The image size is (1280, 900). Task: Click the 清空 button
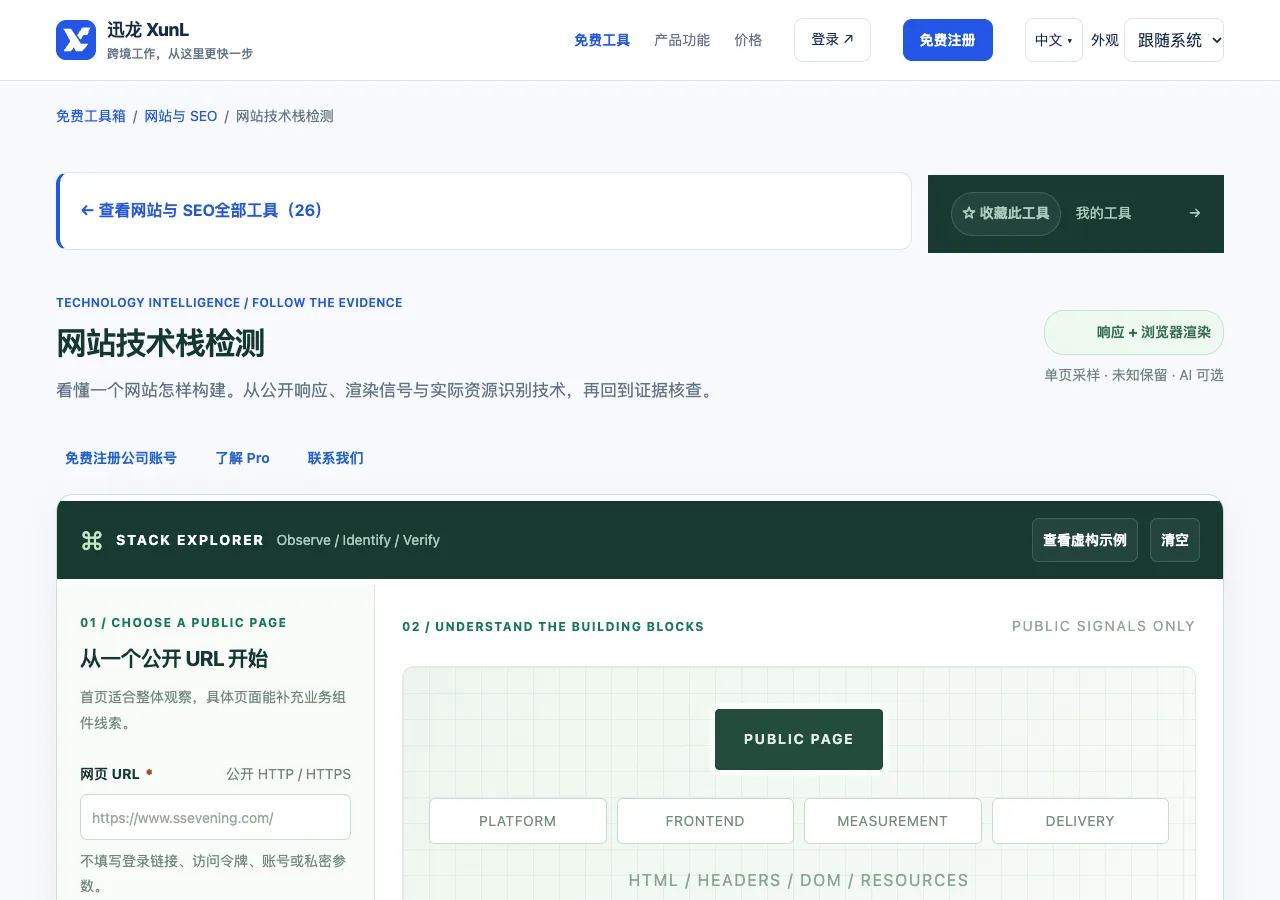tap(1175, 540)
